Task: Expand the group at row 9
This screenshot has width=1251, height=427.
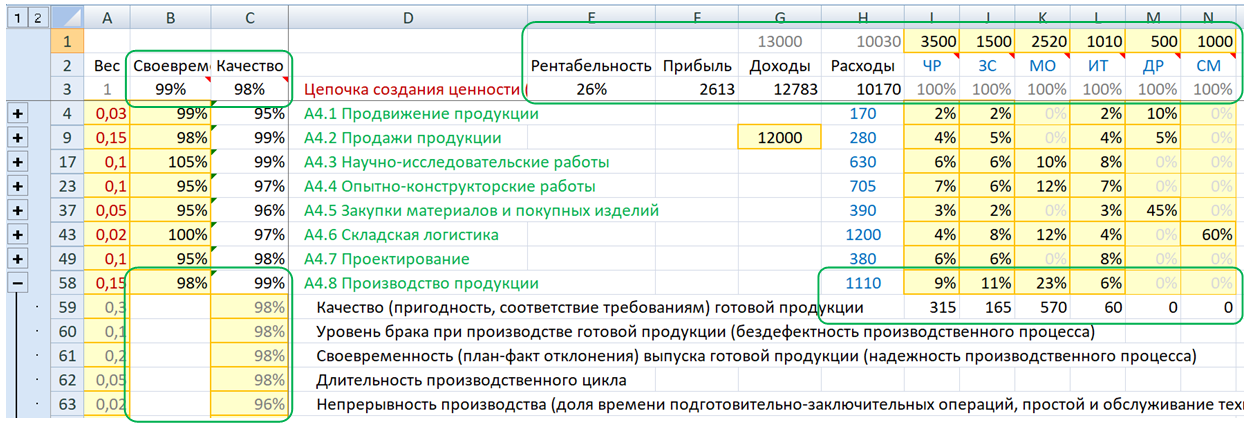Action: [17, 138]
